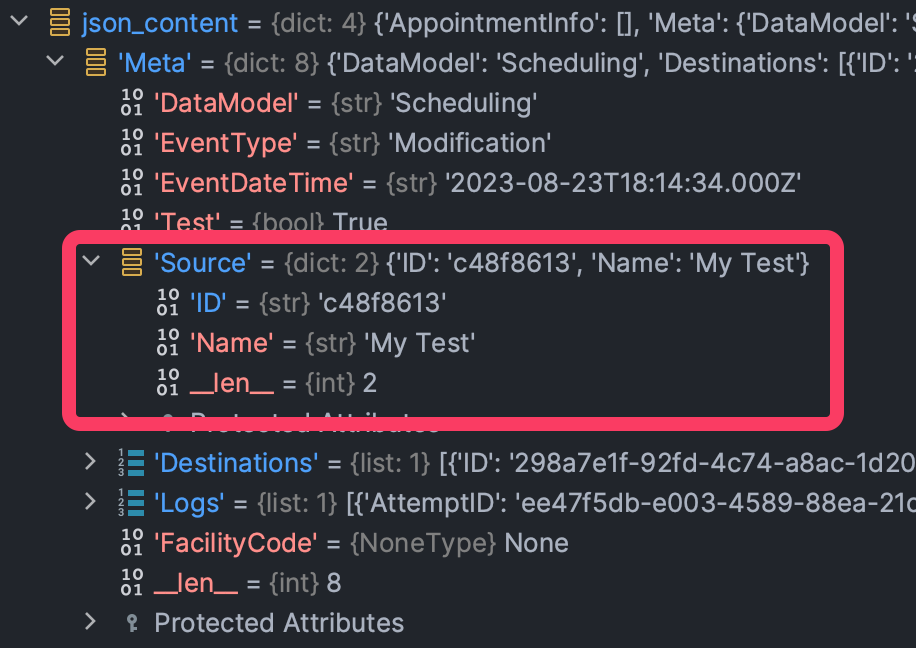Select the dict icon beside 'Meta'
The width and height of the screenshot is (916, 648).
[x=95, y=62]
